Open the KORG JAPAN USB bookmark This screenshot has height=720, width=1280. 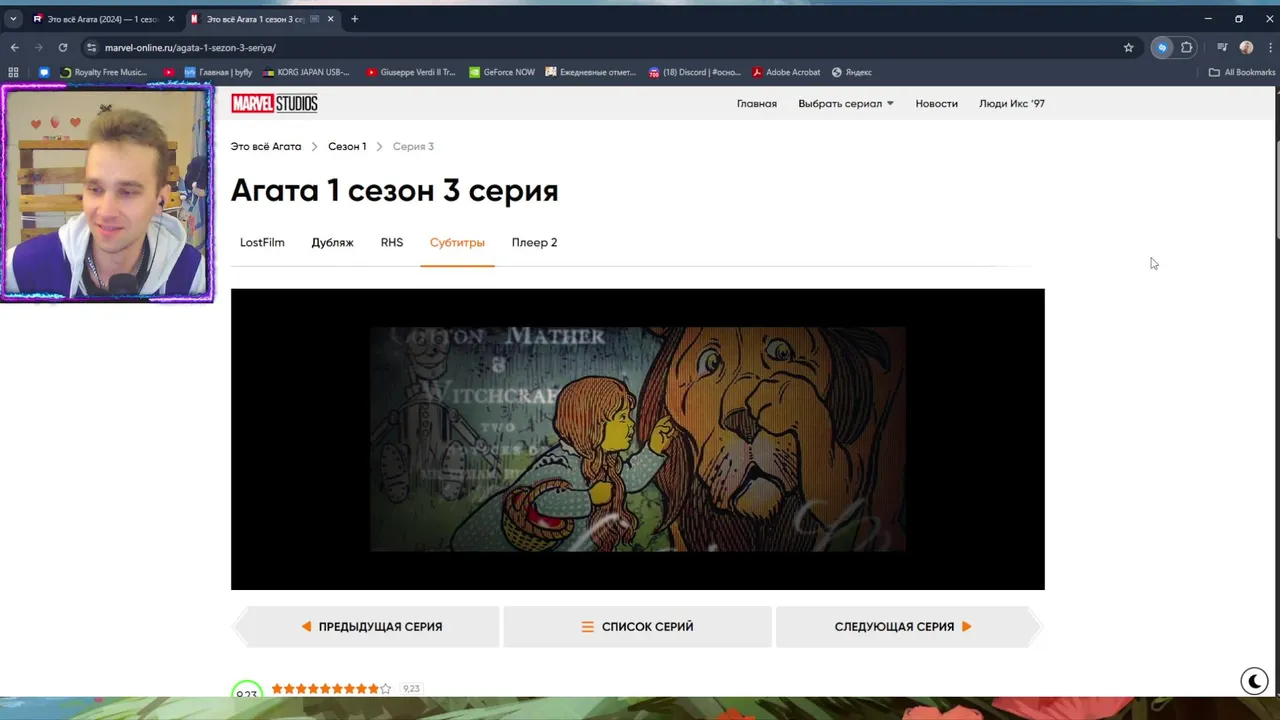[x=306, y=72]
